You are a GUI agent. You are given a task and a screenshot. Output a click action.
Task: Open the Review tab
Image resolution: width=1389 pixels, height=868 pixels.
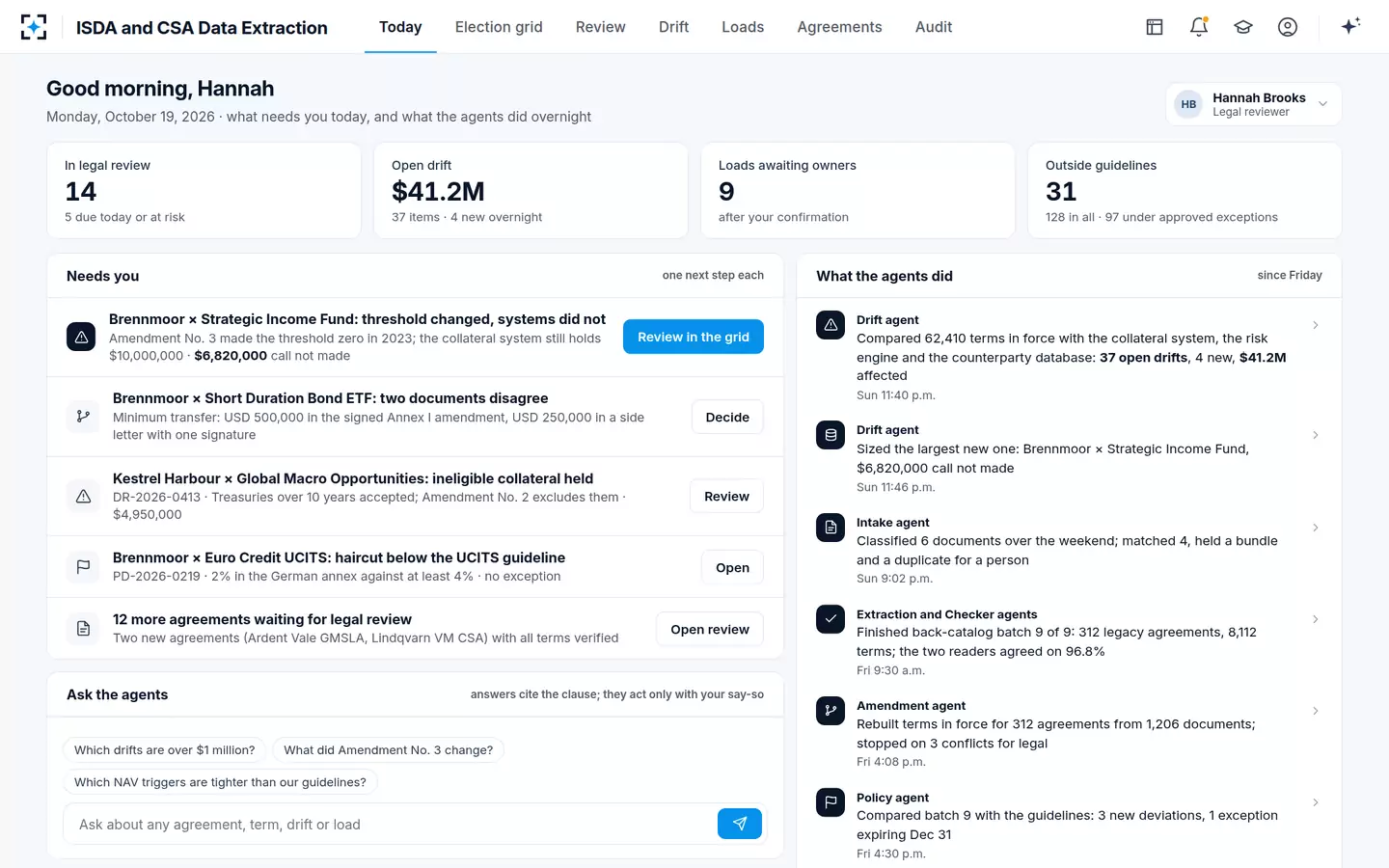(x=601, y=27)
